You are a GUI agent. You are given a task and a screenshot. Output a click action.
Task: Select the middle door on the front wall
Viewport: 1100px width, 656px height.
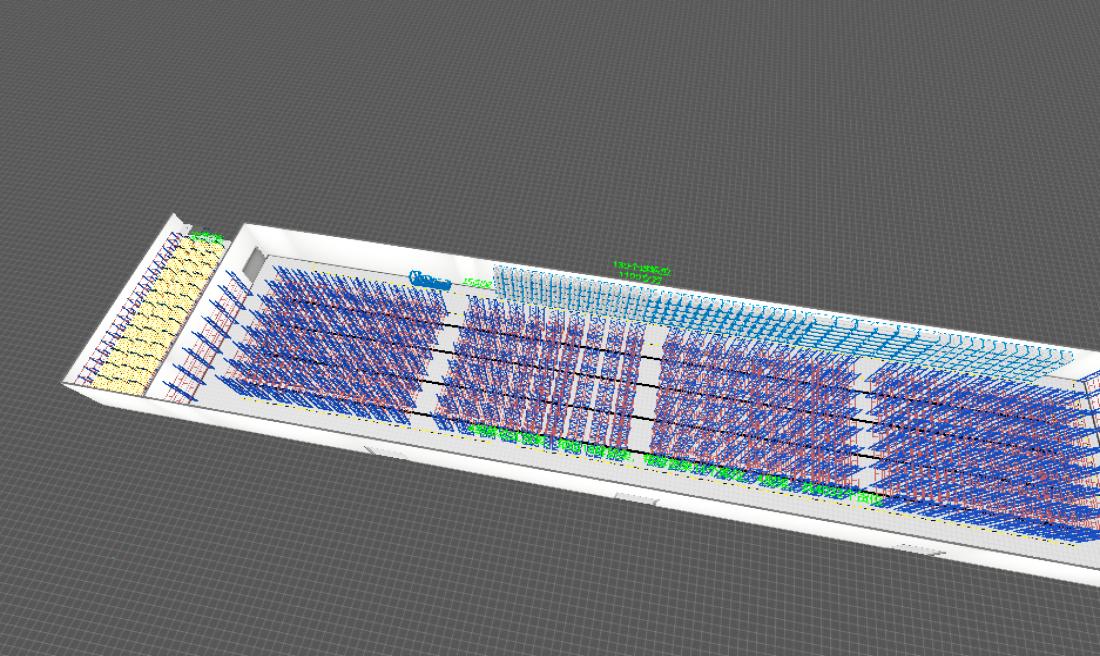coord(636,498)
